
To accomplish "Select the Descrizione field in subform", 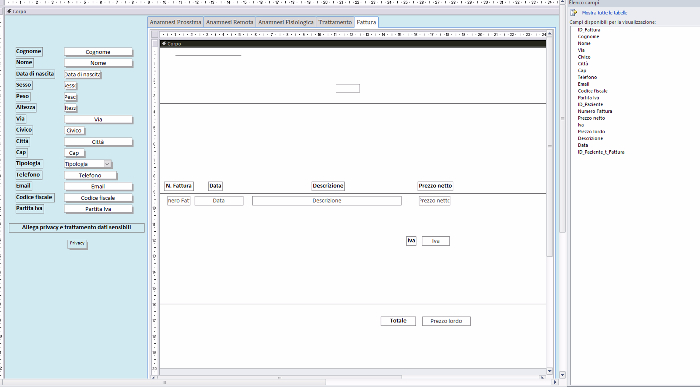I will tap(327, 201).
